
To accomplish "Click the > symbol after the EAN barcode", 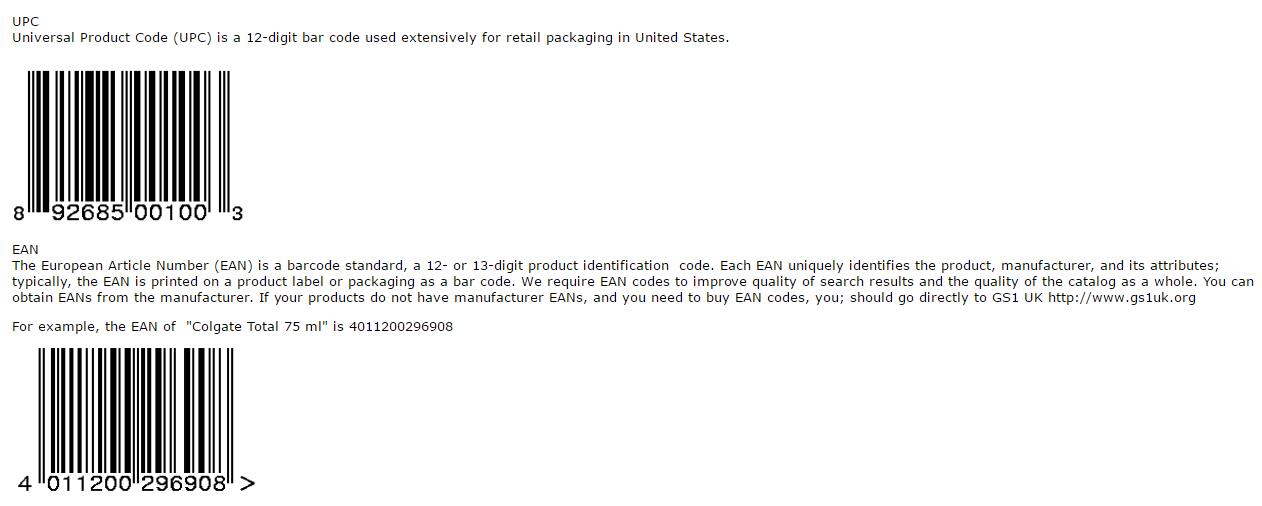I will (248, 484).
